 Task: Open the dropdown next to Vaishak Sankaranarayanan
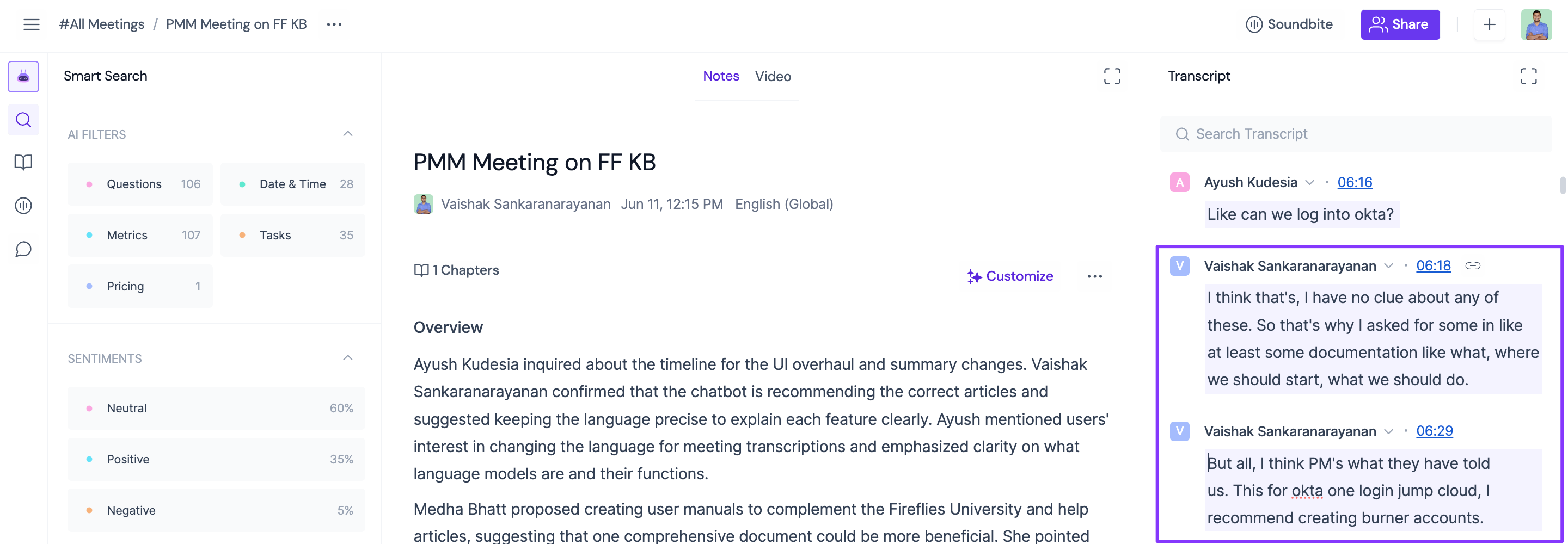click(x=1389, y=266)
